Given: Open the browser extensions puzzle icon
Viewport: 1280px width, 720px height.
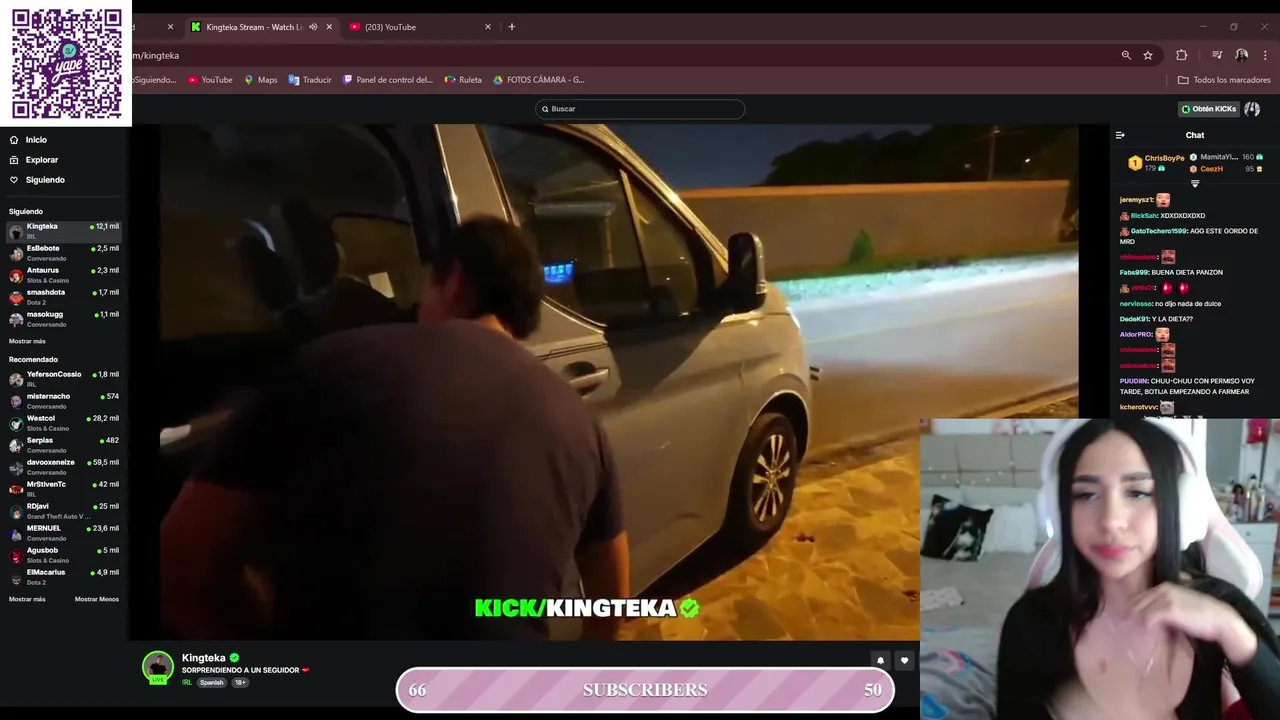Looking at the screenshot, I should [x=1182, y=55].
